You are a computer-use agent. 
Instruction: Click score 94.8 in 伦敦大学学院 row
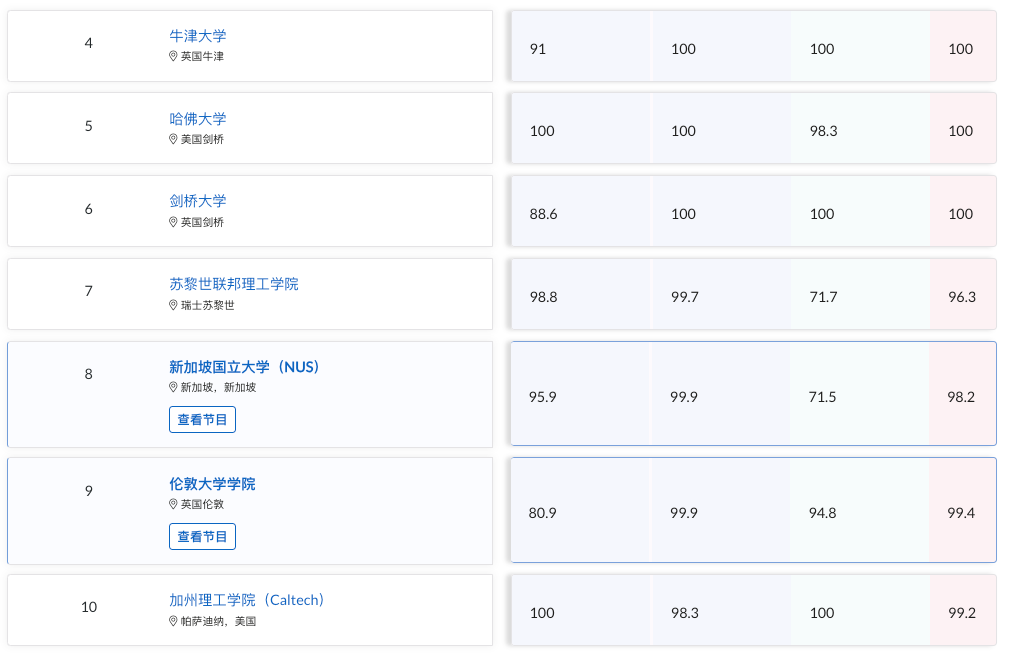823,513
